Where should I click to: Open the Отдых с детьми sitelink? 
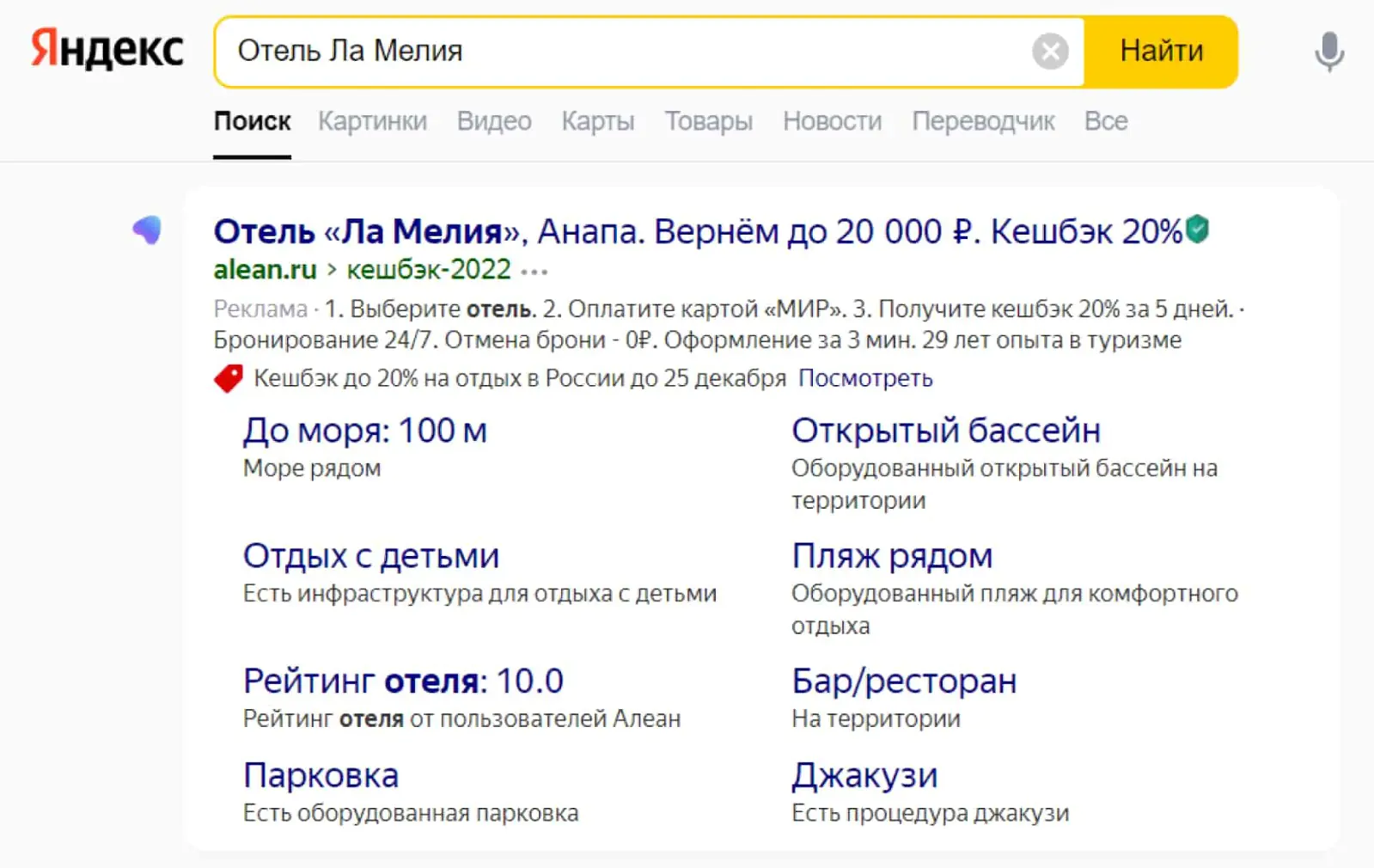(371, 555)
